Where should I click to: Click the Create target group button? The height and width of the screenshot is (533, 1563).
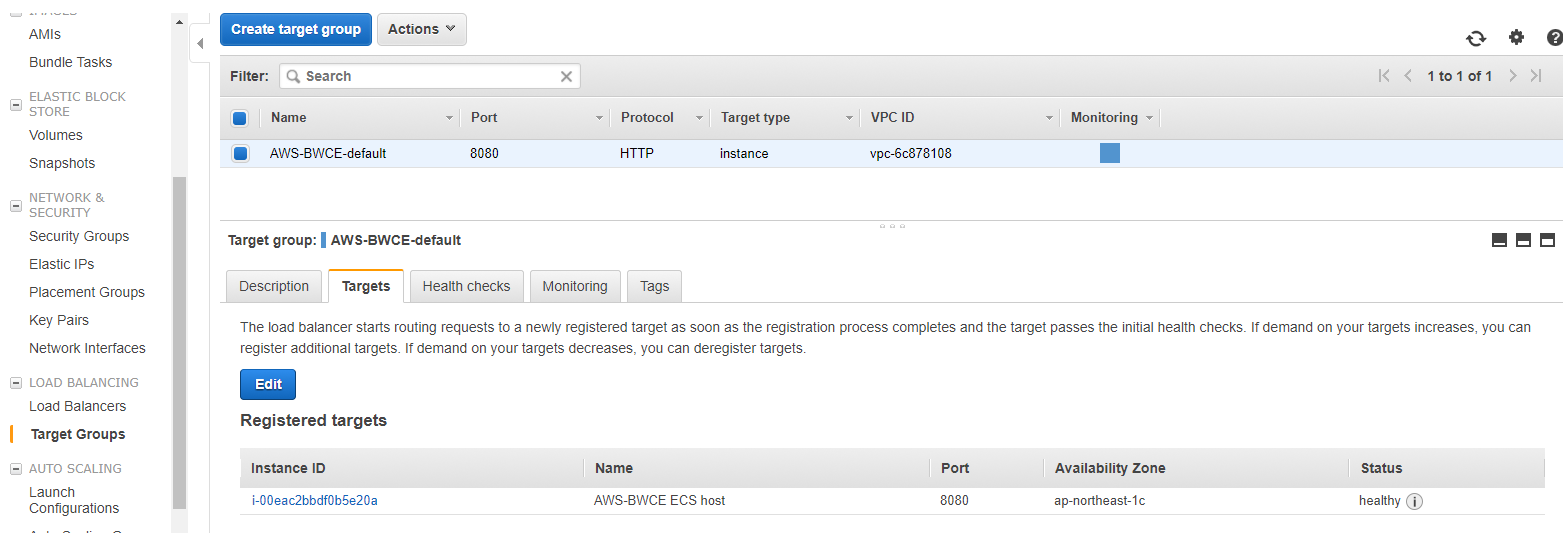tap(296, 29)
